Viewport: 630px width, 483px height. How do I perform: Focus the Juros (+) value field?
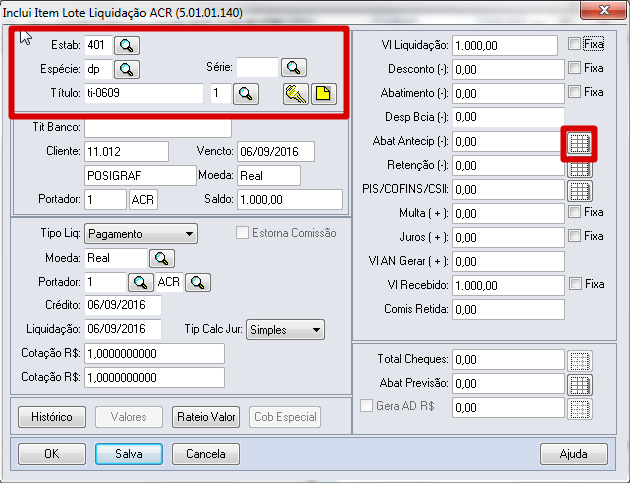pyautogui.click(x=508, y=237)
